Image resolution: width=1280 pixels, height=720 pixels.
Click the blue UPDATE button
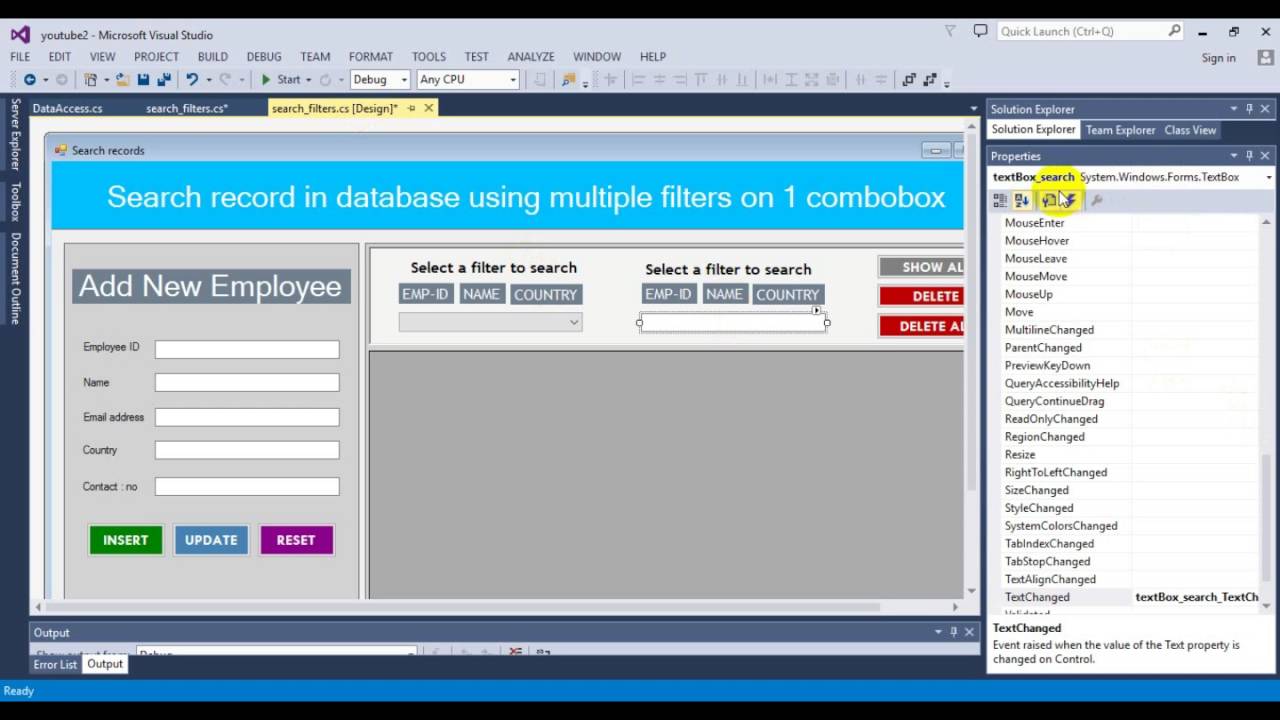(211, 540)
